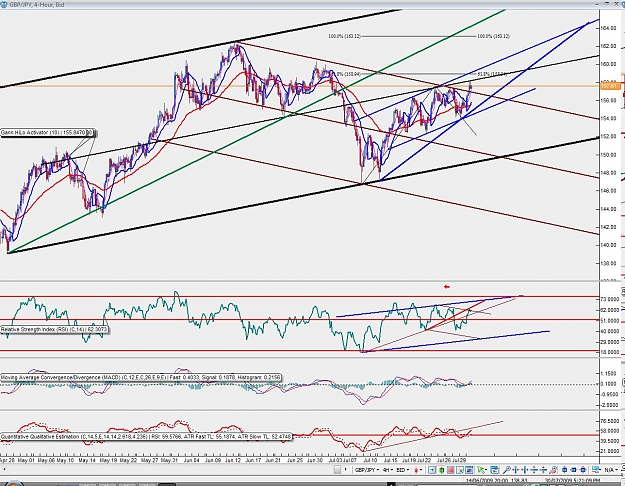The width and height of the screenshot is (625, 486).
Task: Click the red square icon in toolbar
Action: (450, 470)
